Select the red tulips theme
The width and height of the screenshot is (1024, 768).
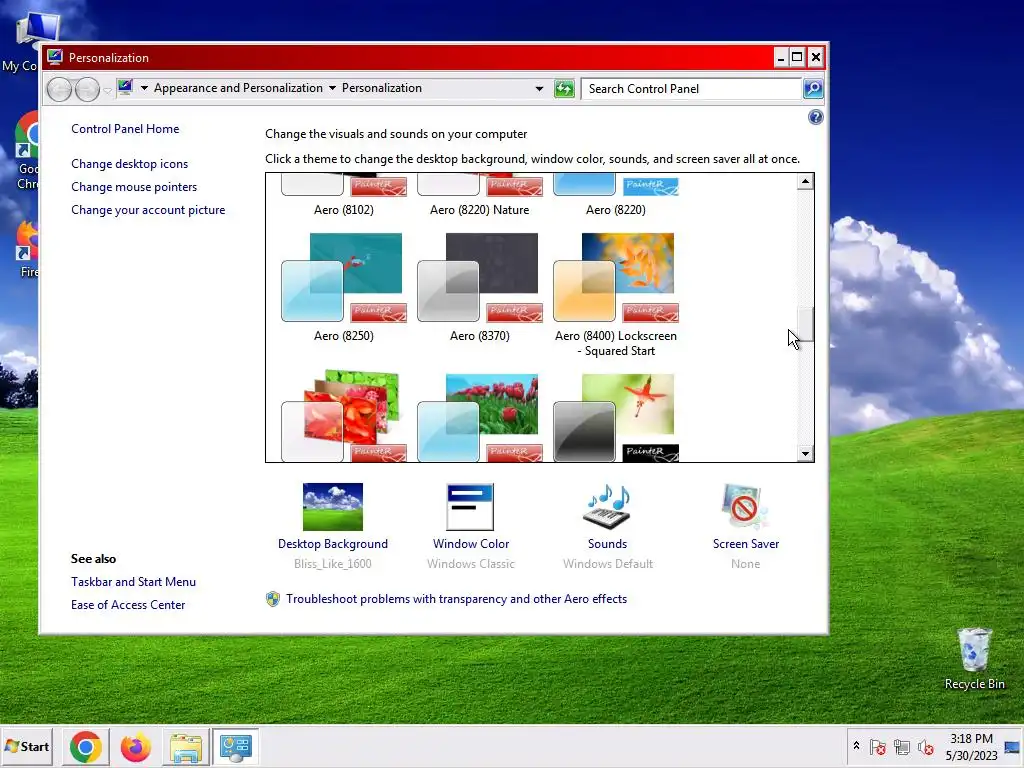tap(479, 417)
